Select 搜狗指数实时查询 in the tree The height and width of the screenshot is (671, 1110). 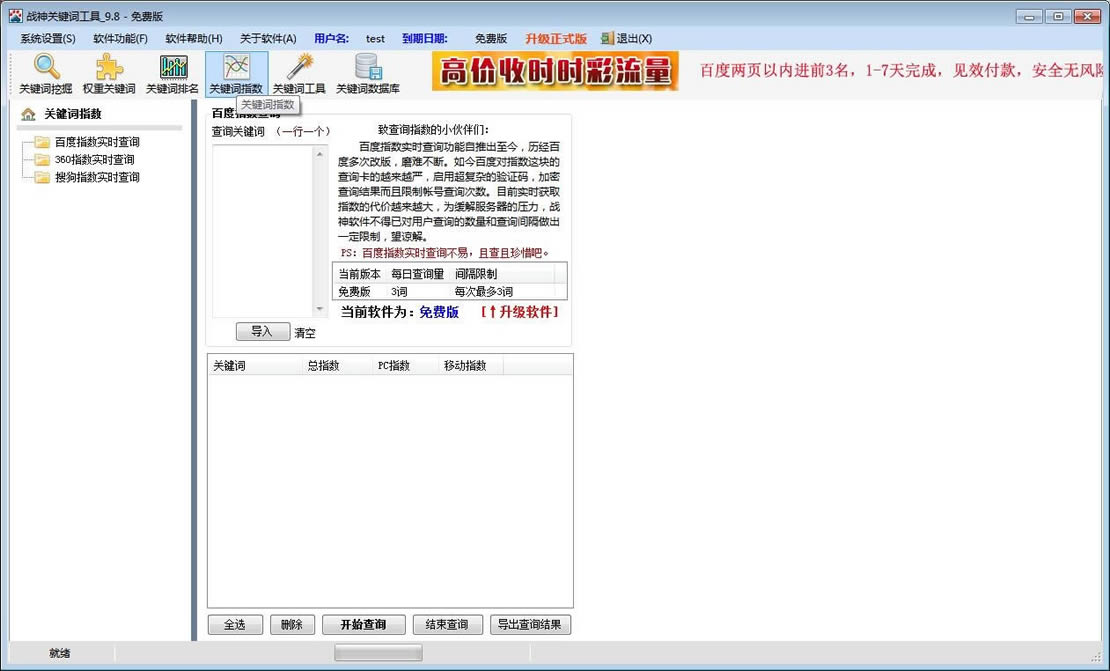tap(97, 178)
